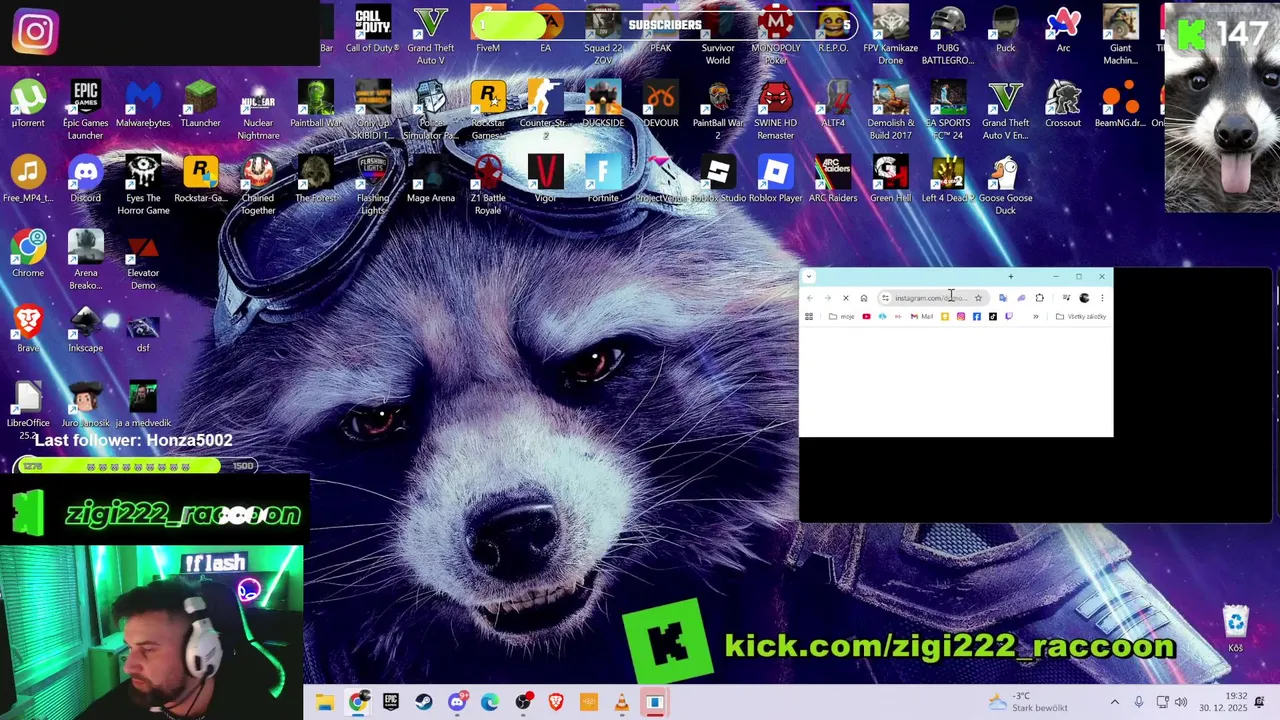
Task: Open the Instagram bookmark in the bookmarks bar
Action: pos(961,317)
